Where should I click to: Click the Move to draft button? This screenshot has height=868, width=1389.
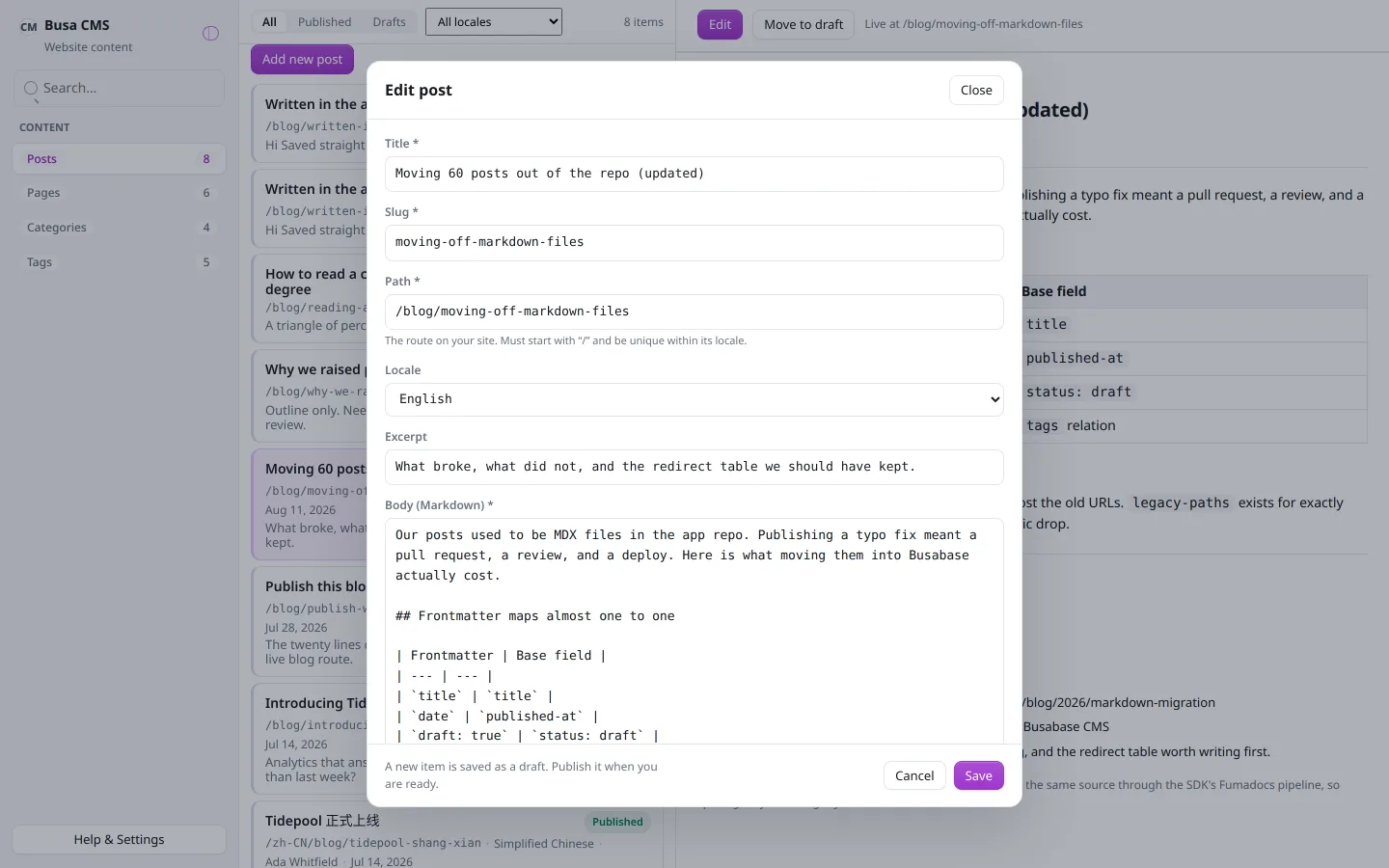[x=803, y=24]
